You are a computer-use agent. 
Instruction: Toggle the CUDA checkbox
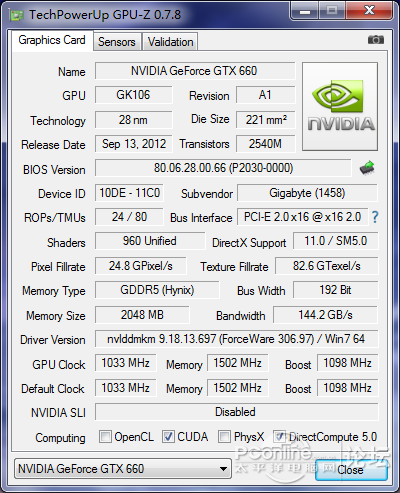pyautogui.click(x=168, y=436)
